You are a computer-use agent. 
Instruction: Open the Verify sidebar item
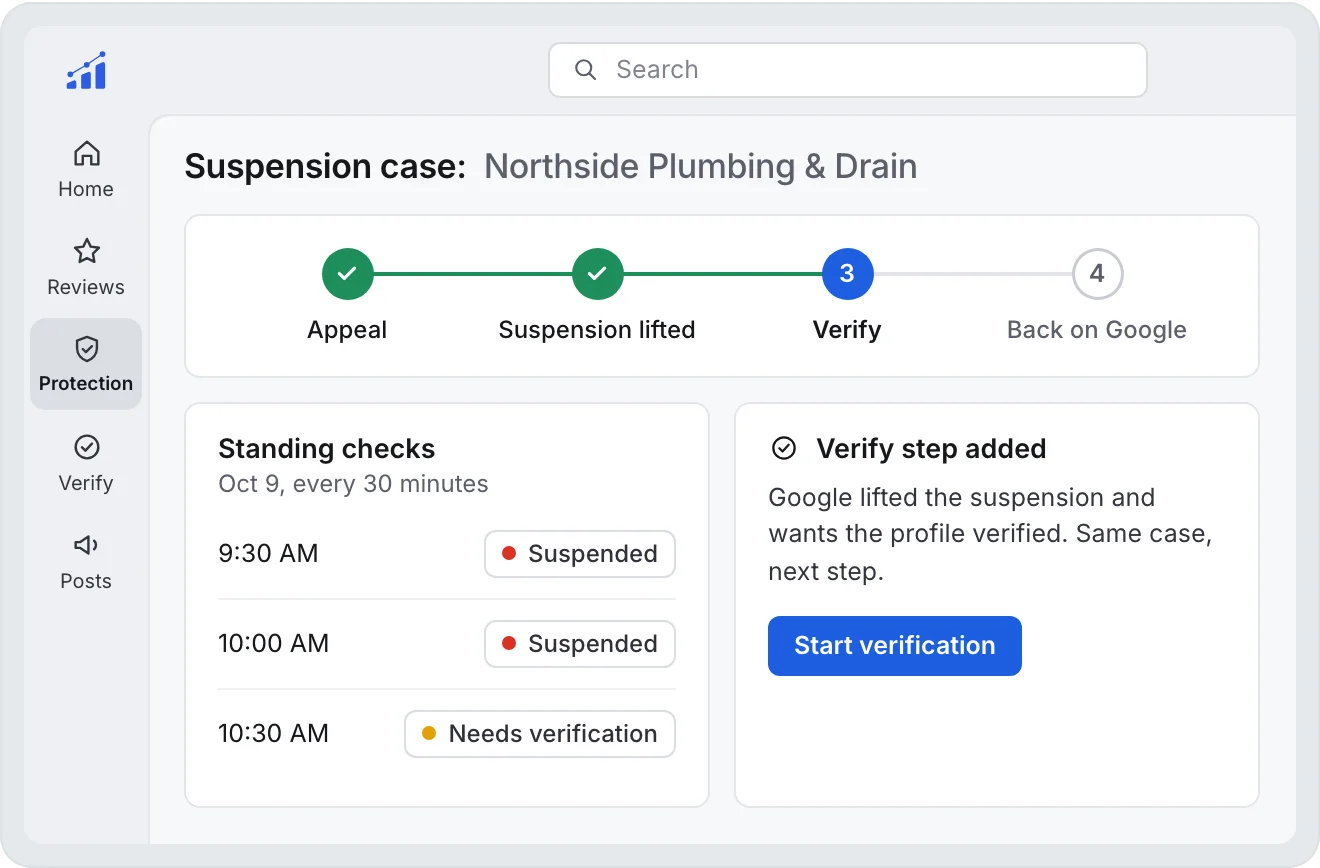click(x=86, y=463)
